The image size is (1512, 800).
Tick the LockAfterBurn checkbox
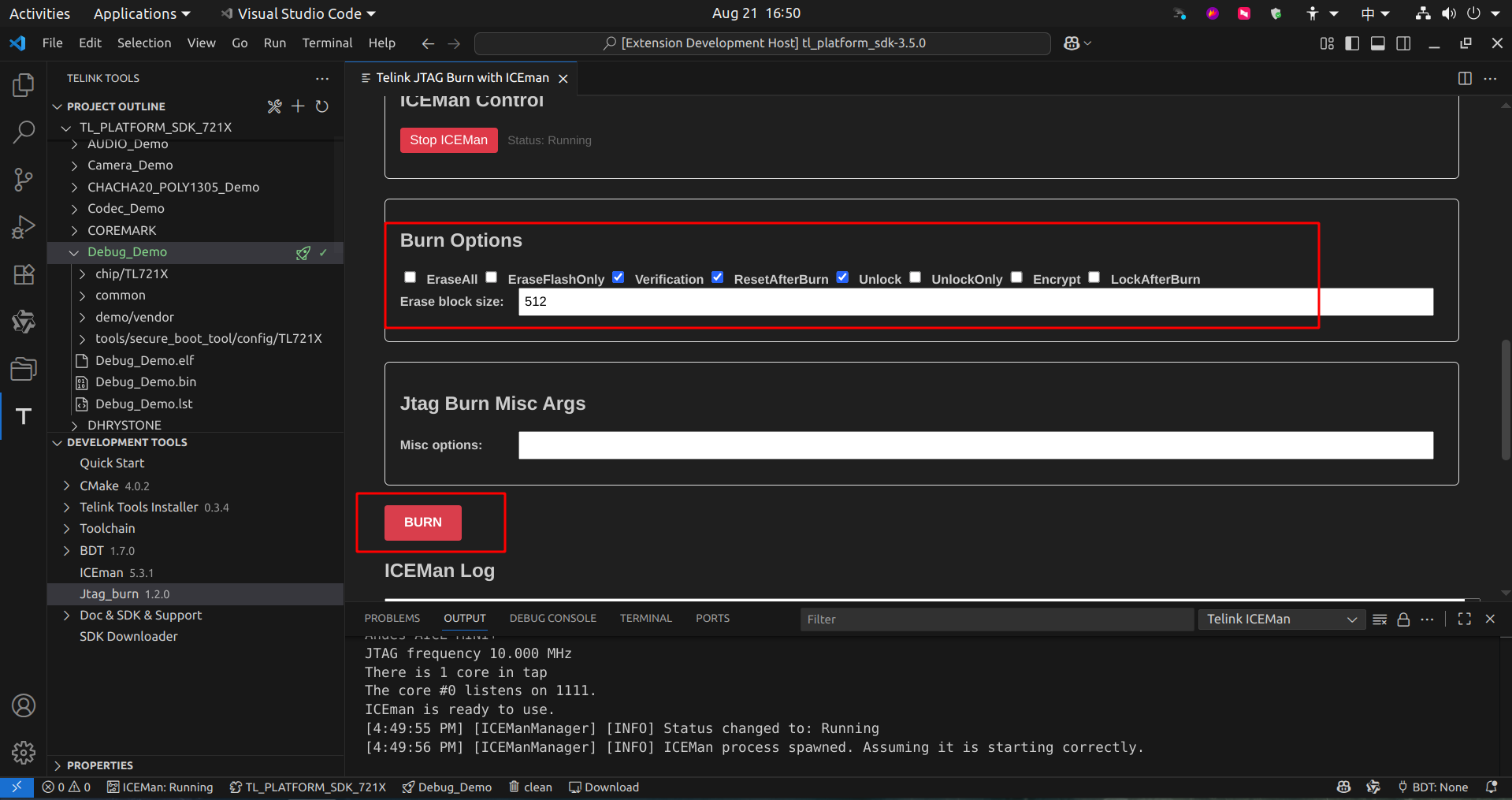click(x=1094, y=277)
